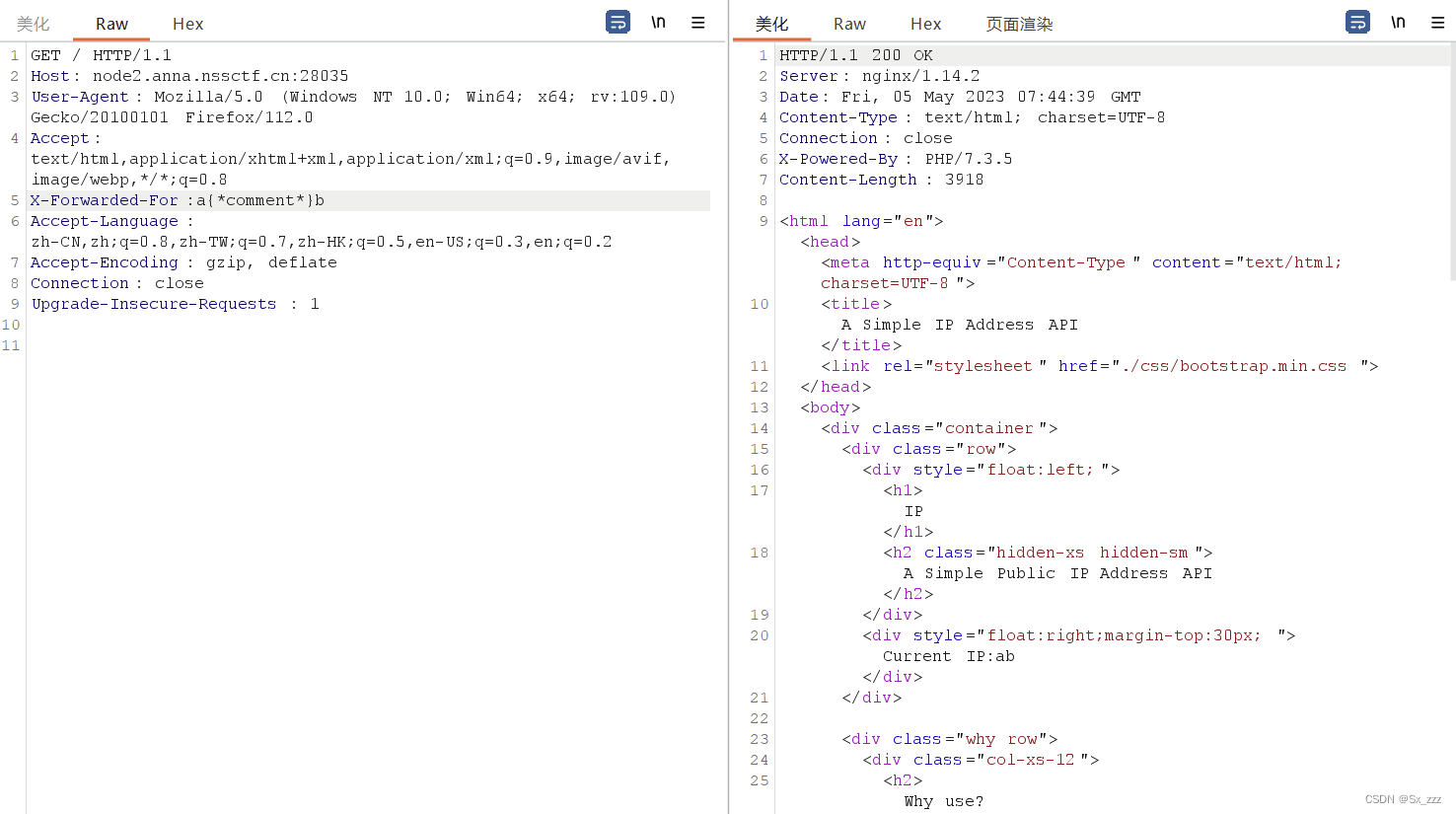1456x814 pixels.
Task: Toggle word wrap icon in request panel
Action: coord(618,22)
